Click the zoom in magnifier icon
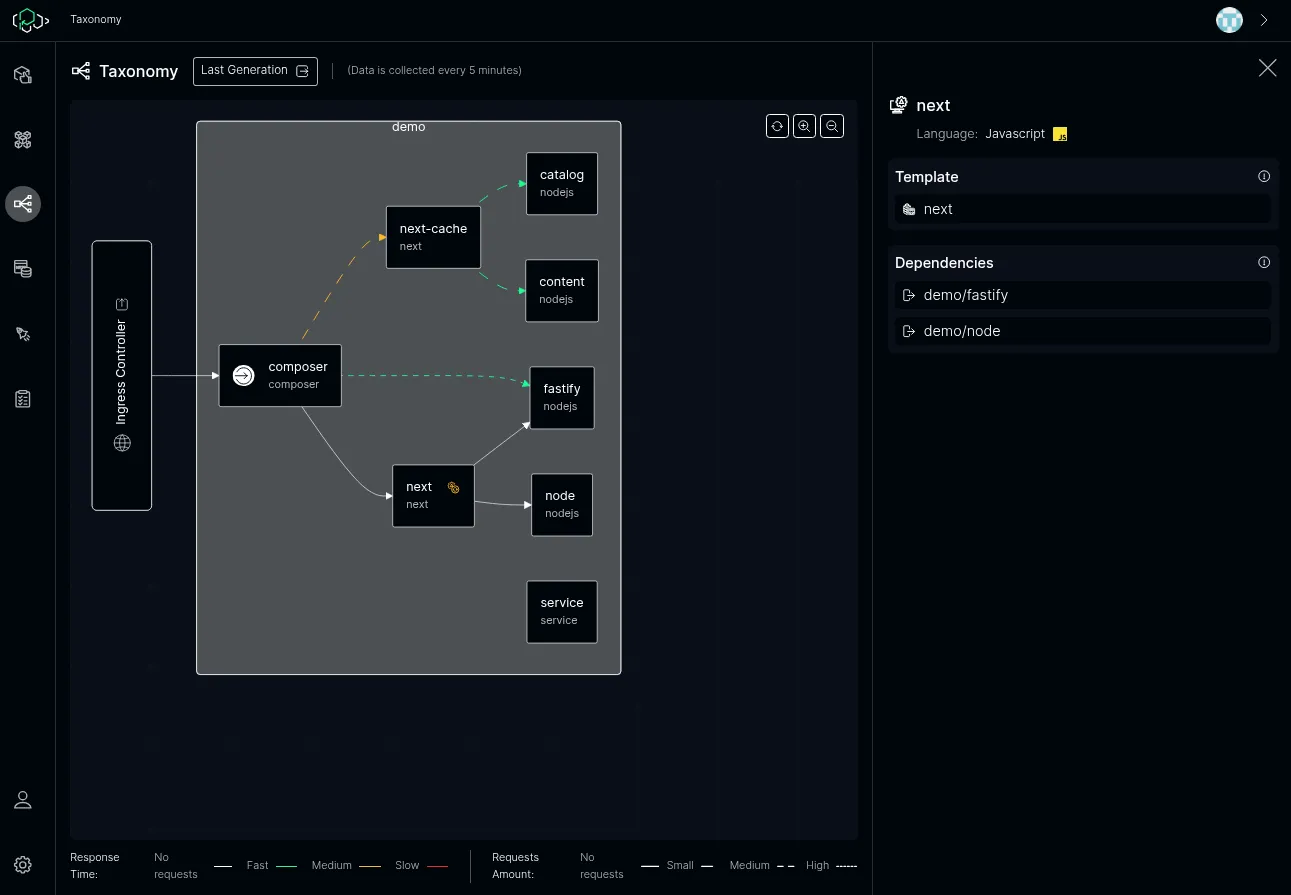The width and height of the screenshot is (1291, 895). (804, 126)
